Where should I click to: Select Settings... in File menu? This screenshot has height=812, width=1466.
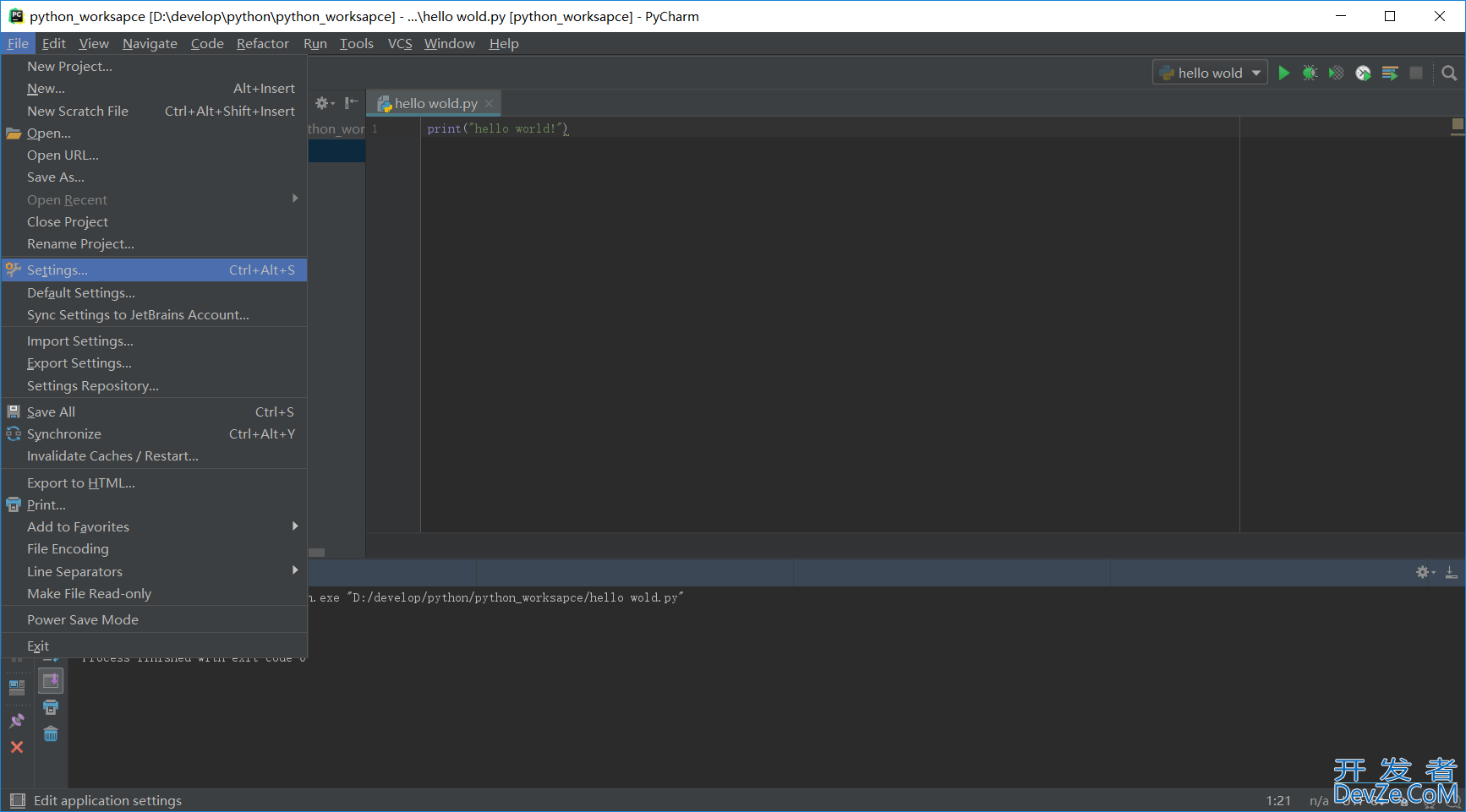(154, 270)
